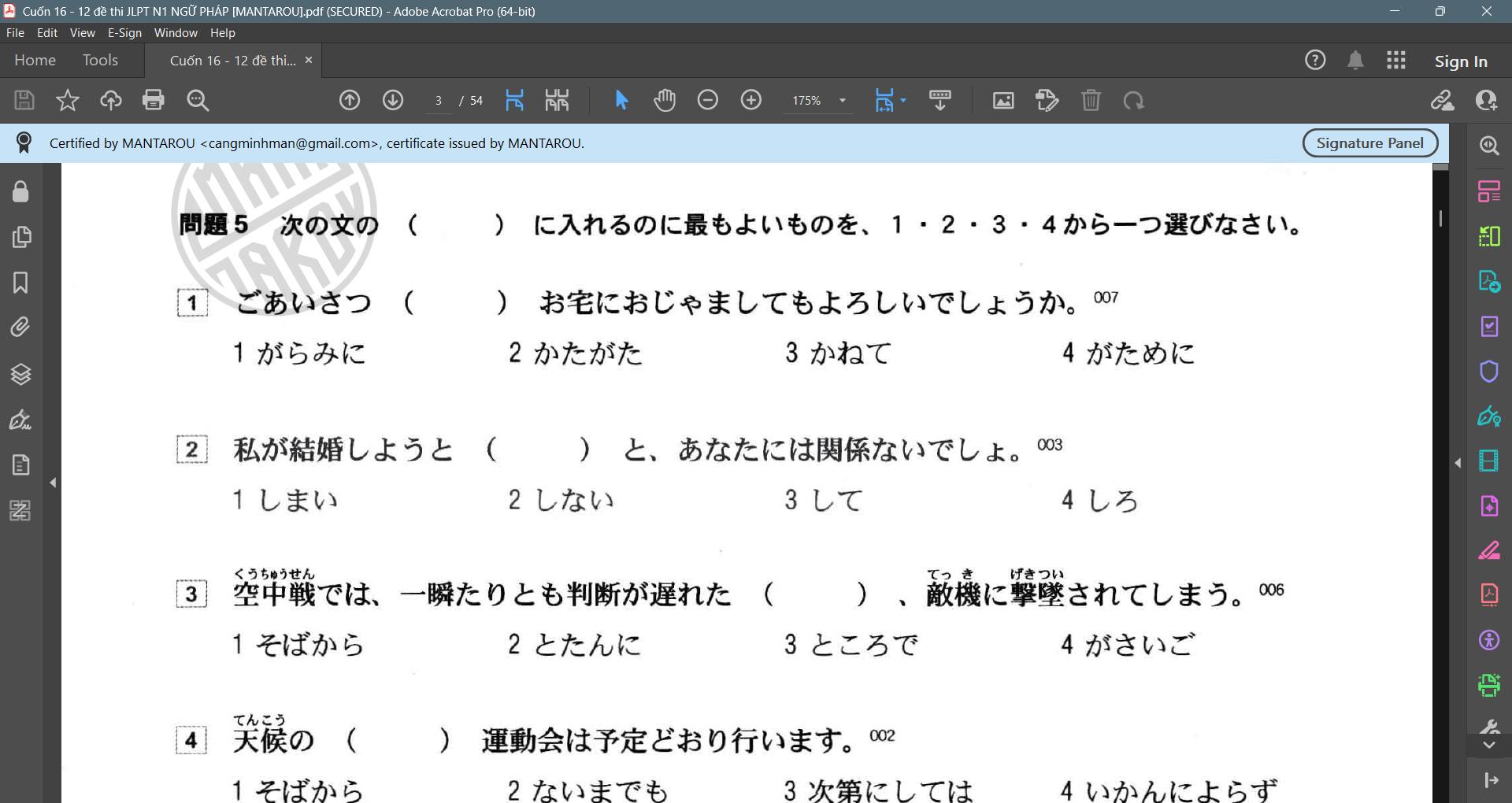This screenshot has width=1512, height=803.
Task: Click the vertical document scrollbar
Action: (1440, 482)
